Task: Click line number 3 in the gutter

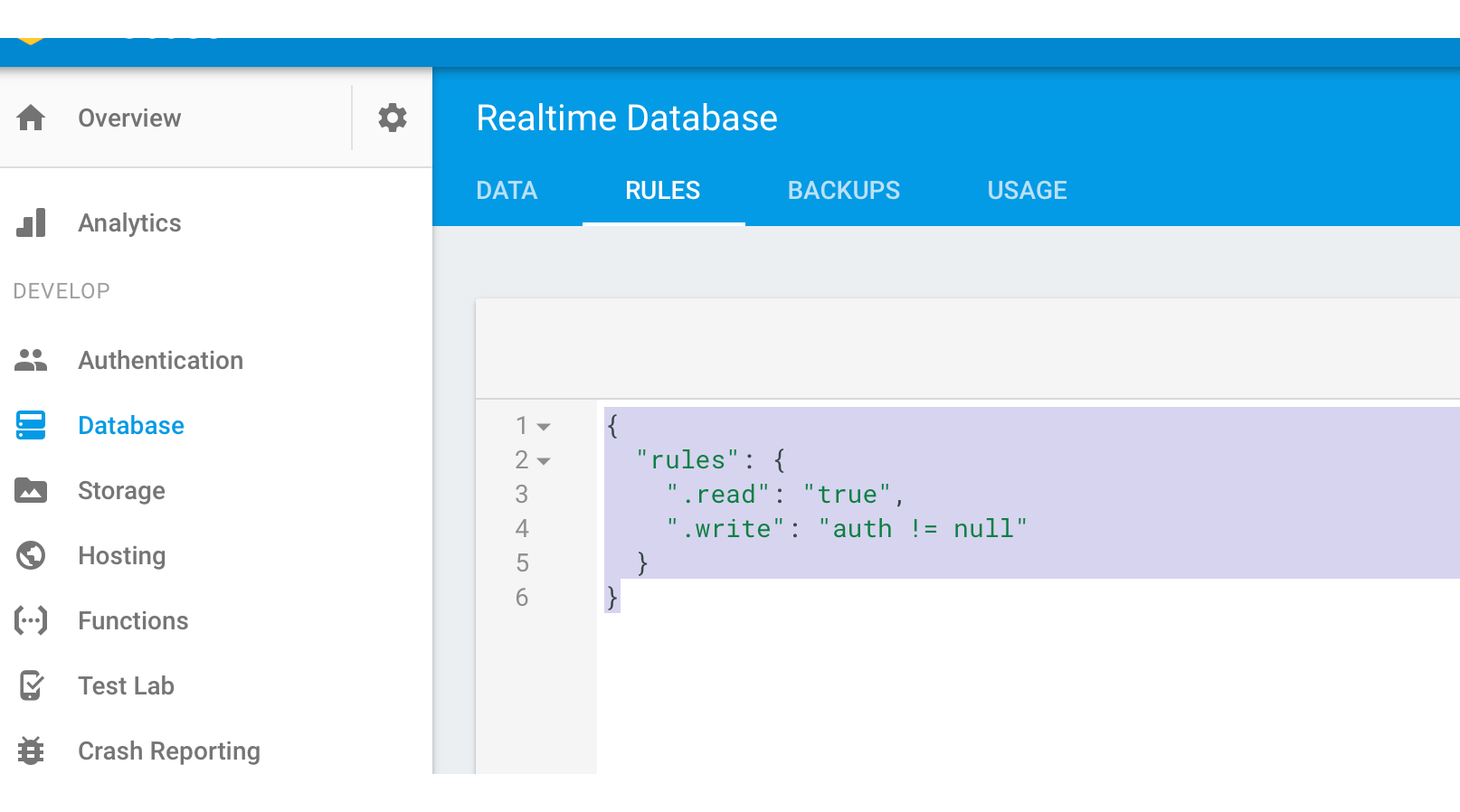Action: tap(522, 495)
